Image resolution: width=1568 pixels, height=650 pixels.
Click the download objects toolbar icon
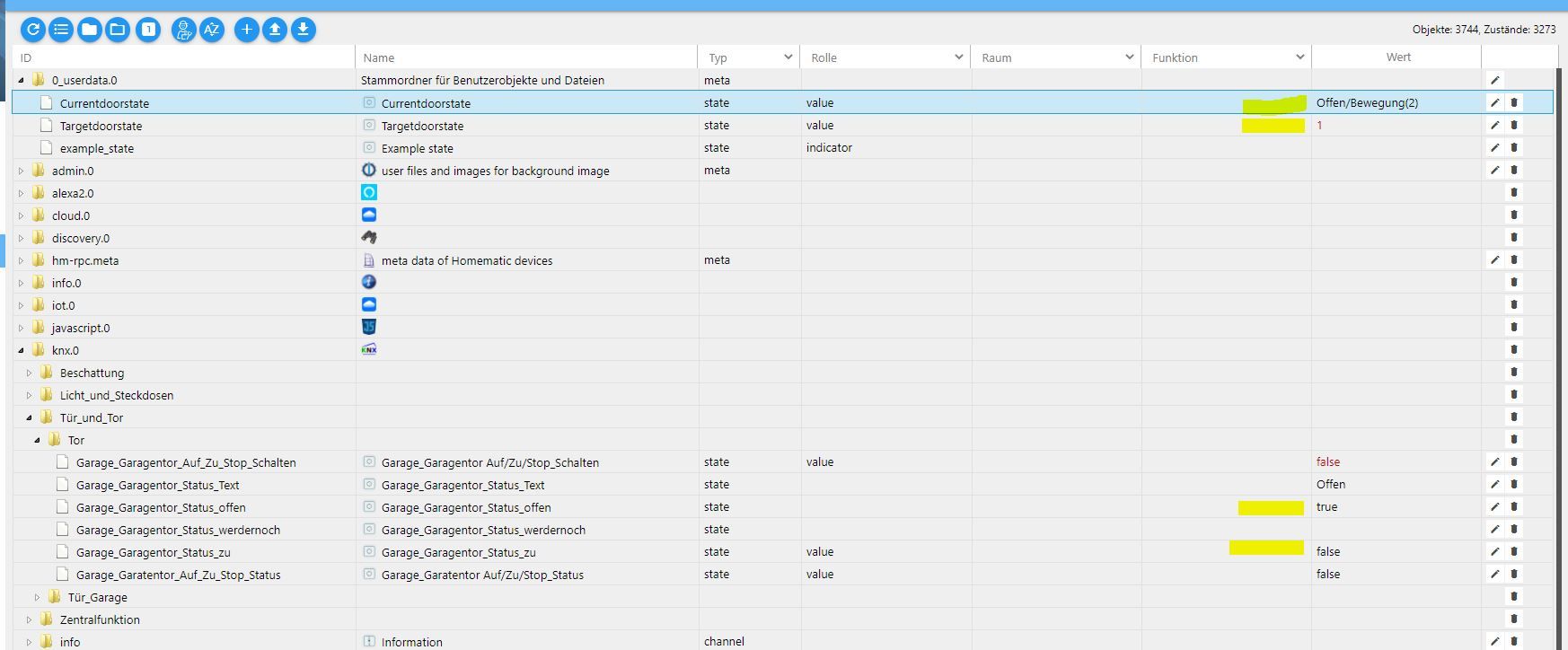pyautogui.click(x=304, y=30)
